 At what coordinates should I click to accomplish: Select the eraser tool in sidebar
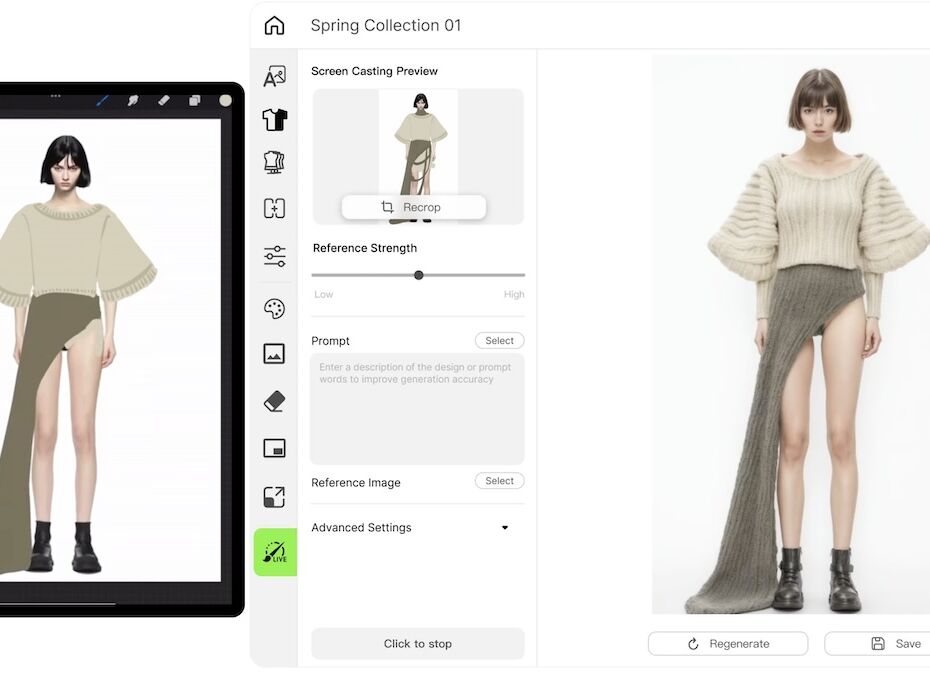click(274, 402)
